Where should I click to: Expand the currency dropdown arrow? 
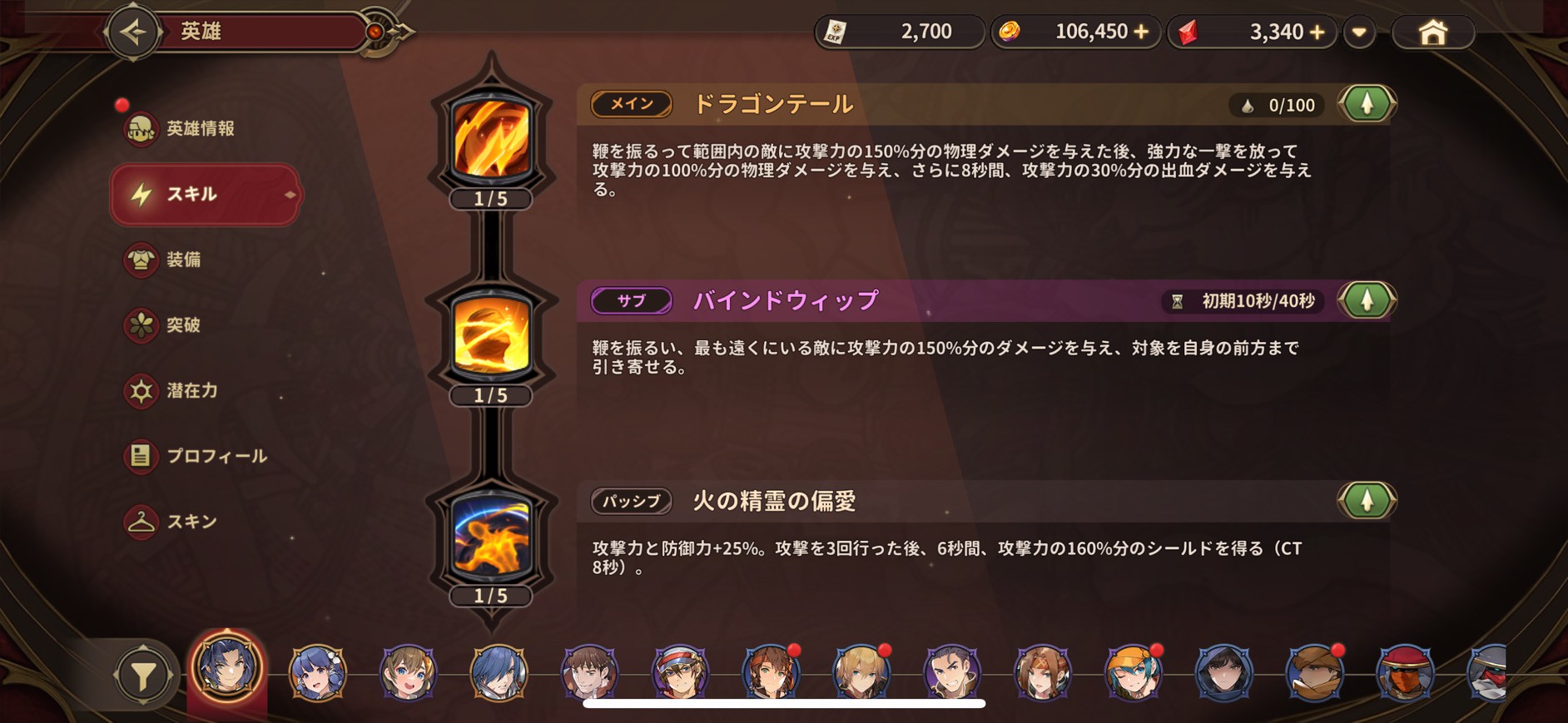[x=1359, y=32]
